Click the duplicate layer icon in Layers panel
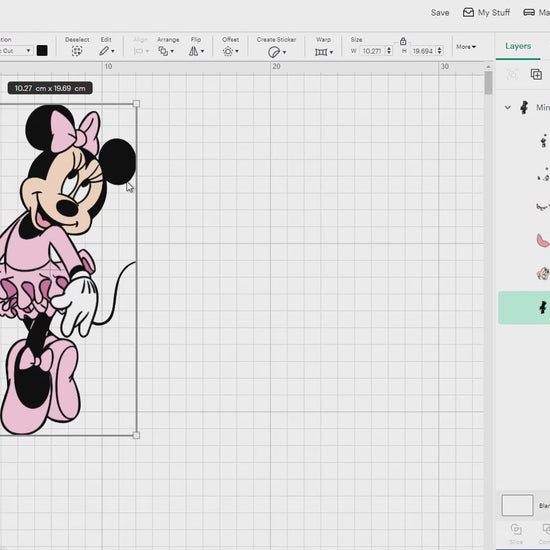 (536, 74)
